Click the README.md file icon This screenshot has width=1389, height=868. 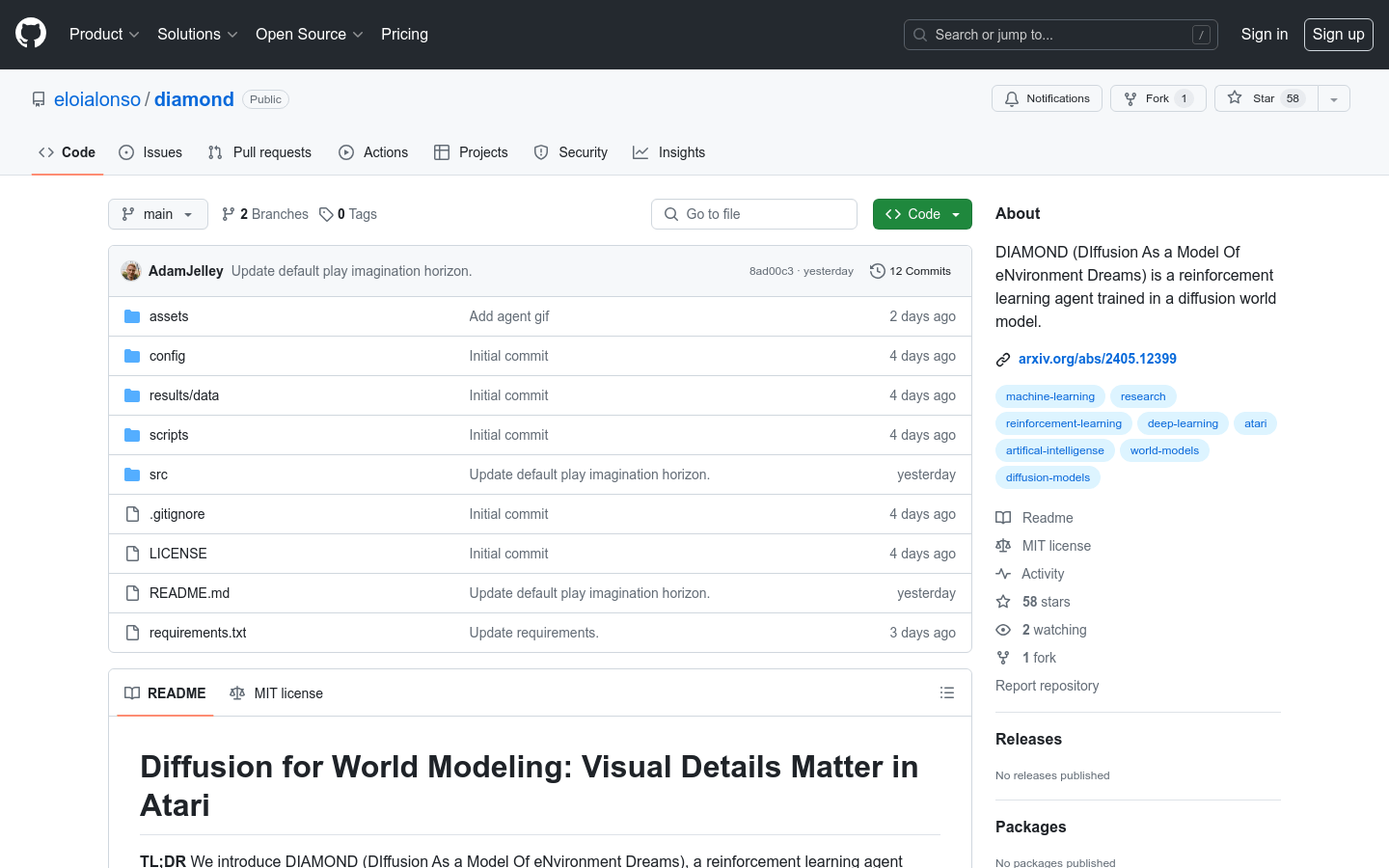[132, 593]
